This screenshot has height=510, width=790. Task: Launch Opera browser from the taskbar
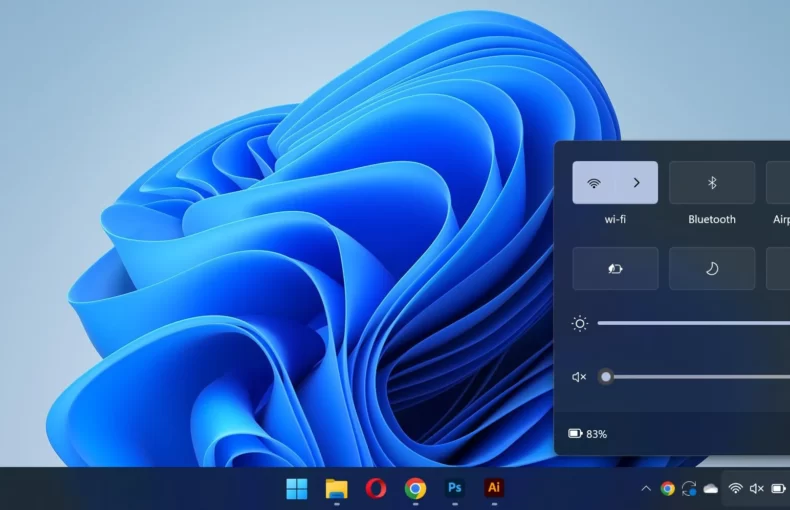click(376, 488)
